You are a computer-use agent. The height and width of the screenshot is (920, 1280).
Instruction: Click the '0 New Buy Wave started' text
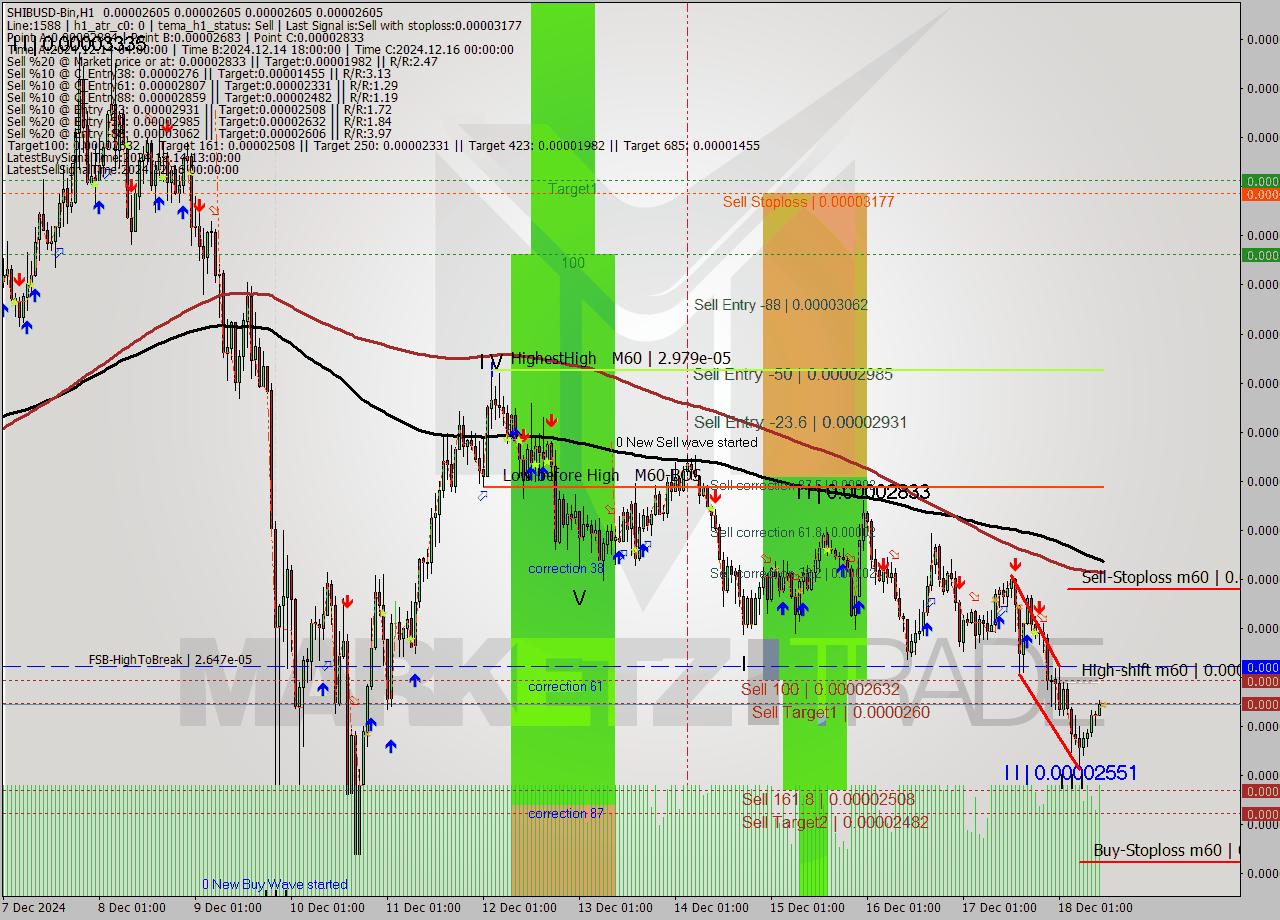(275, 884)
